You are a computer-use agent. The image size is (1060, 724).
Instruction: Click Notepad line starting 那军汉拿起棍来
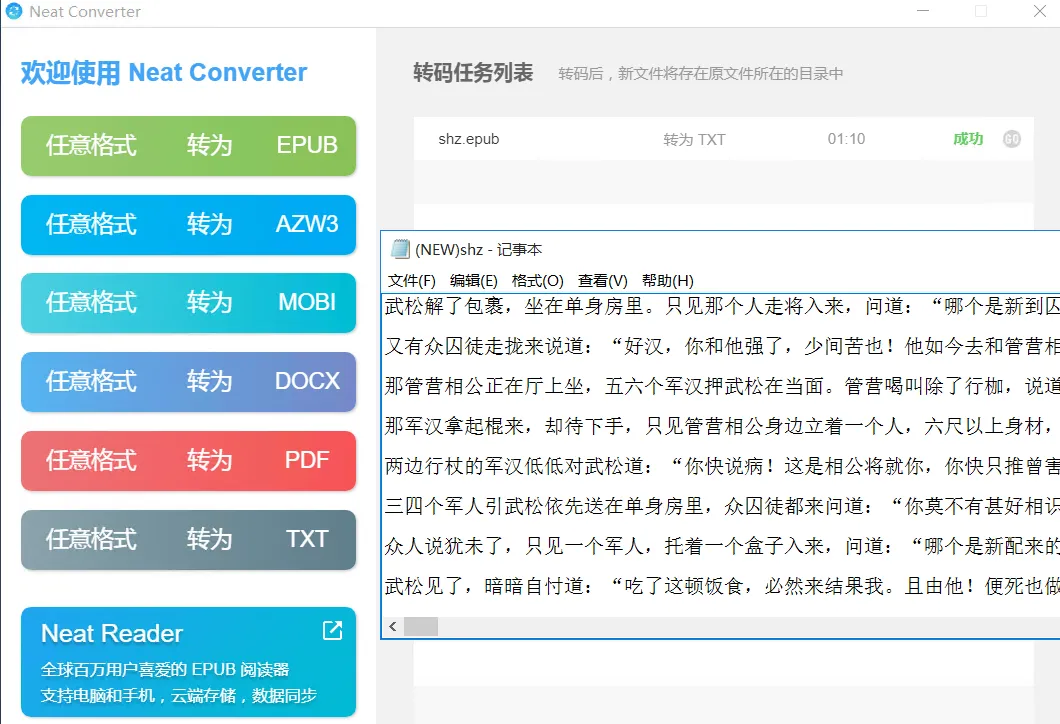tap(721, 426)
